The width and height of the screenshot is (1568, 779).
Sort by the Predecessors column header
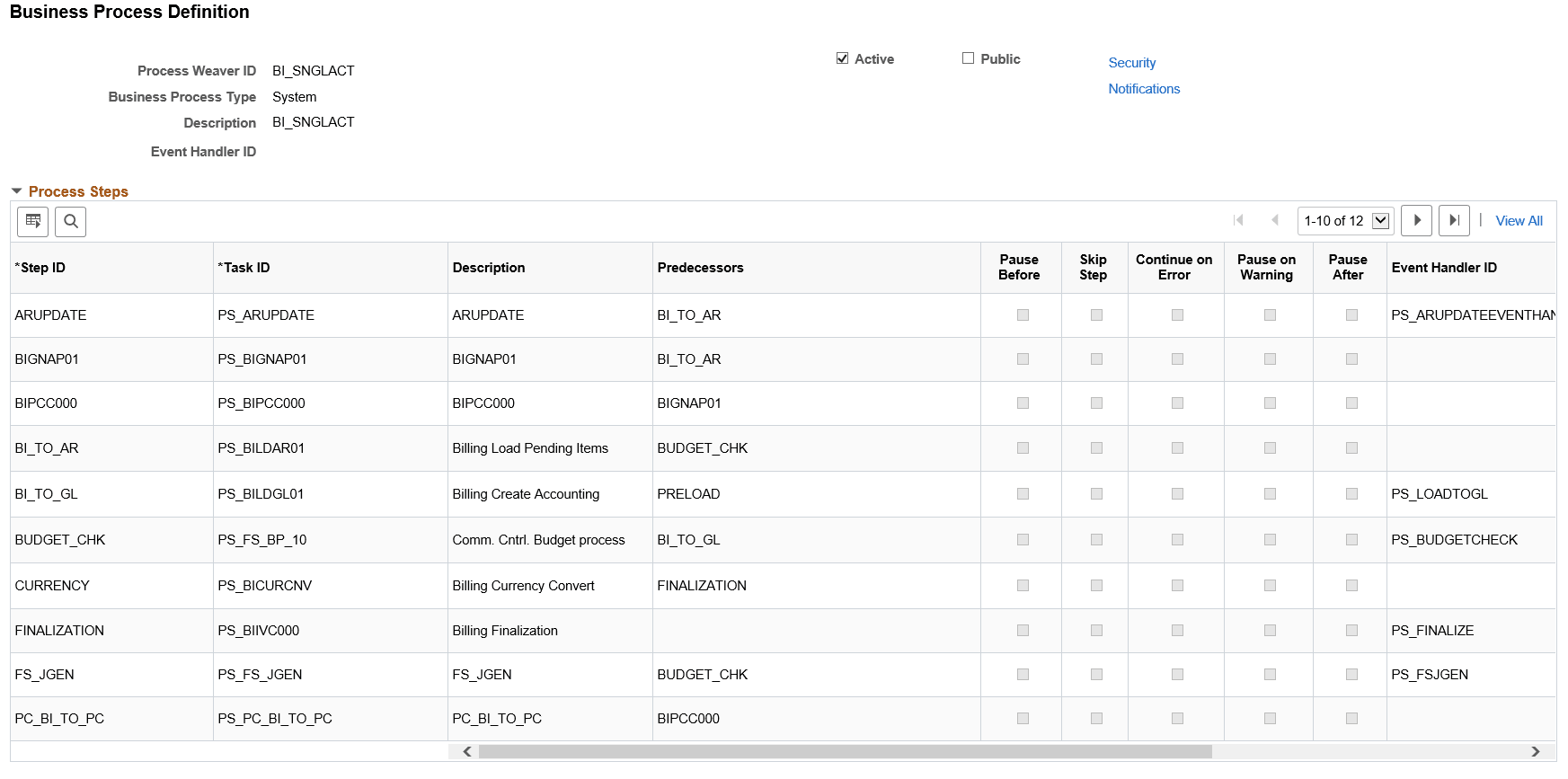click(x=700, y=268)
